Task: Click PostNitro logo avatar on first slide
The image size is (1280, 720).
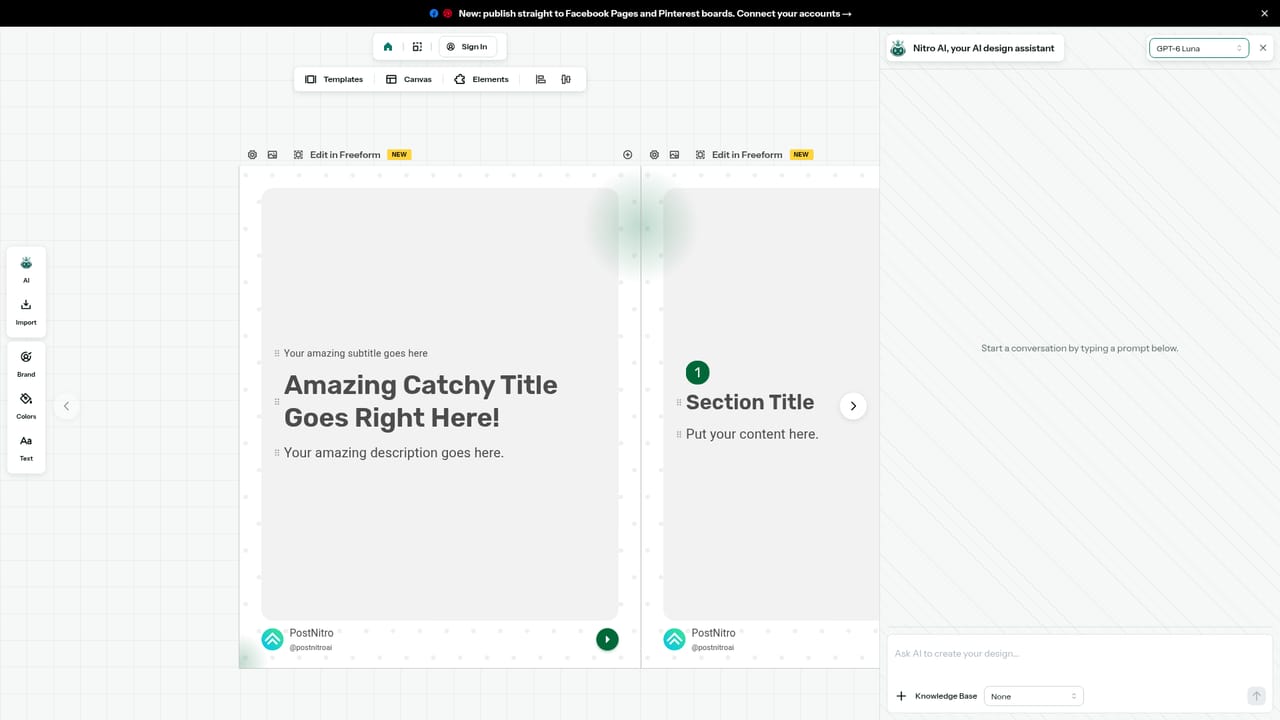Action: coord(272,639)
